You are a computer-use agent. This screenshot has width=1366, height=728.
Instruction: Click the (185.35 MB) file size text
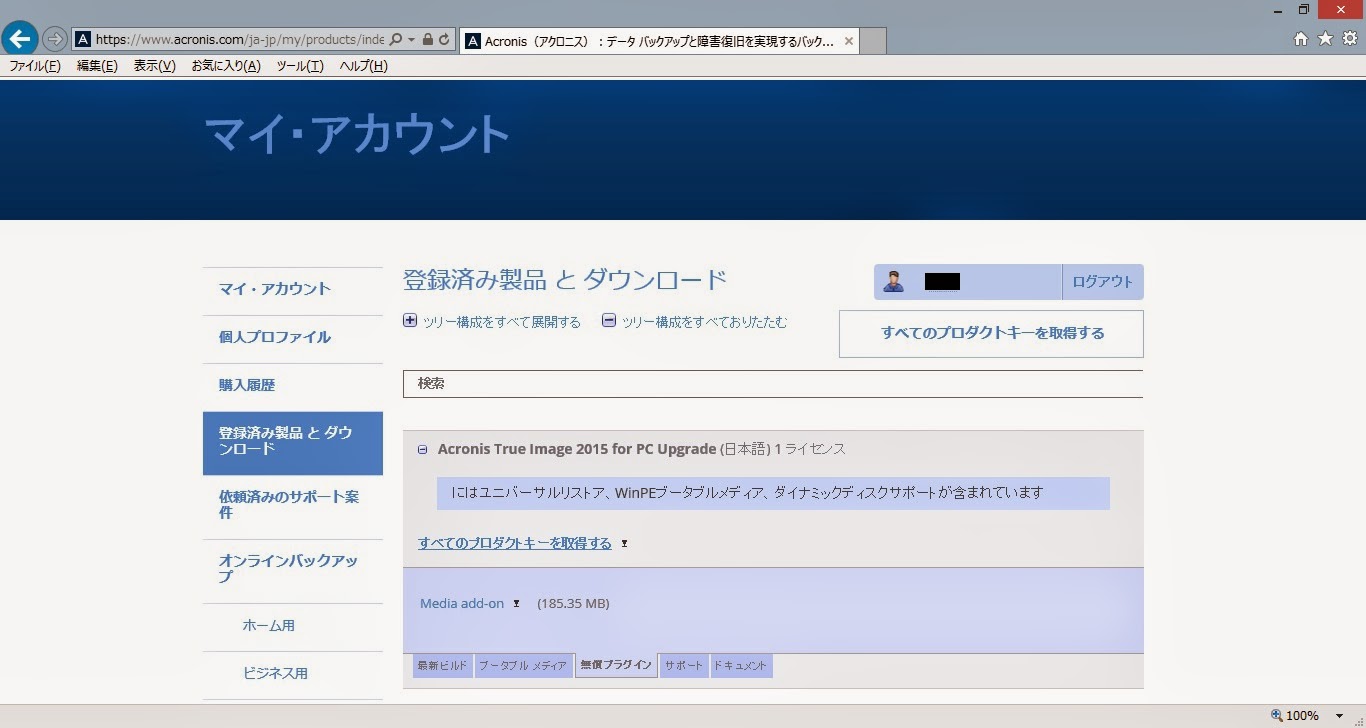[573, 604]
